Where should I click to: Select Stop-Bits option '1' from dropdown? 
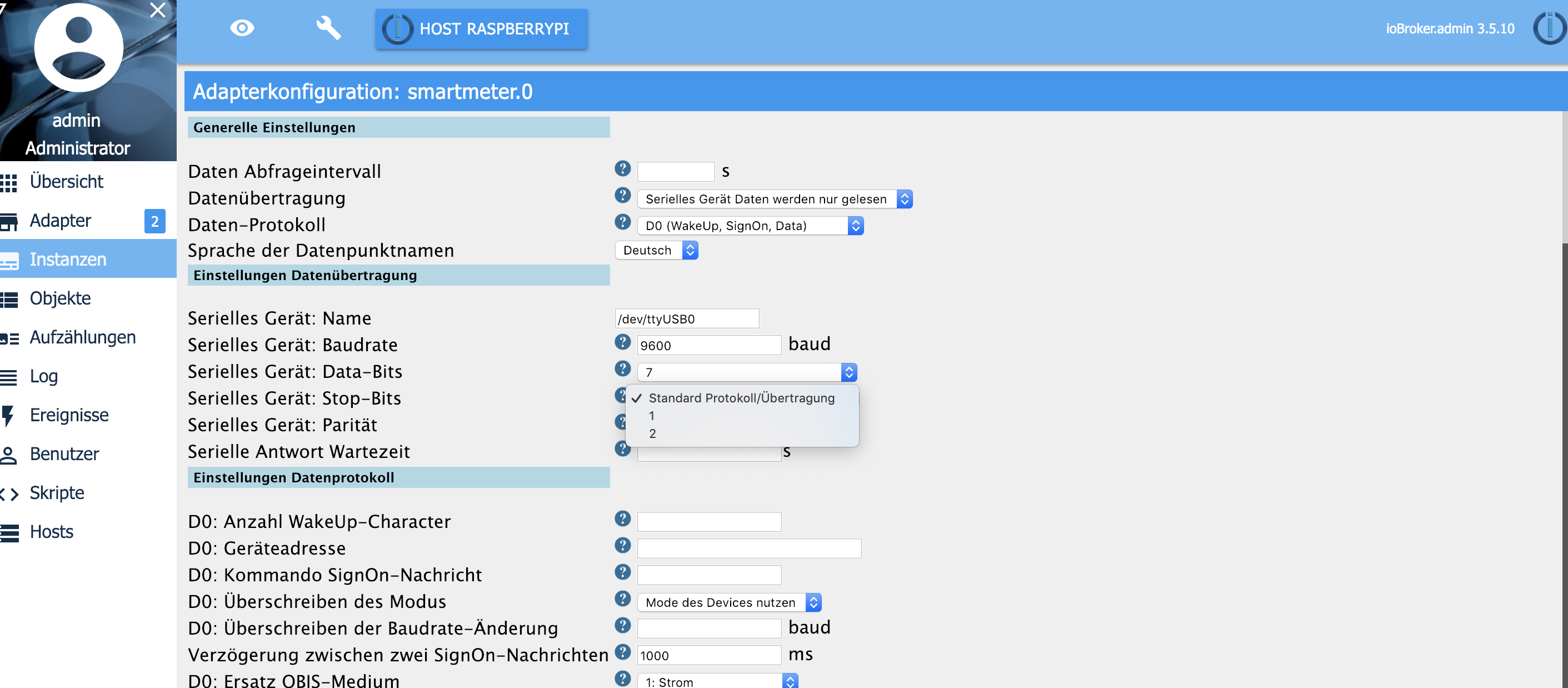tap(652, 415)
